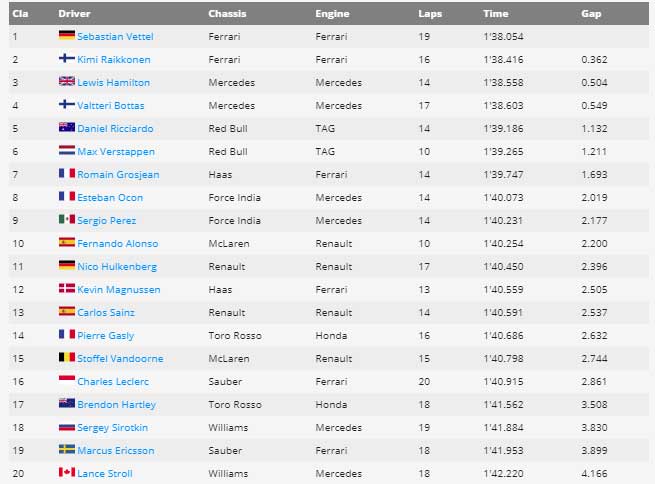This screenshot has width=655, height=484.
Task: Click the Swedish flag beside Marcus Ericsson
Action: 66,450
